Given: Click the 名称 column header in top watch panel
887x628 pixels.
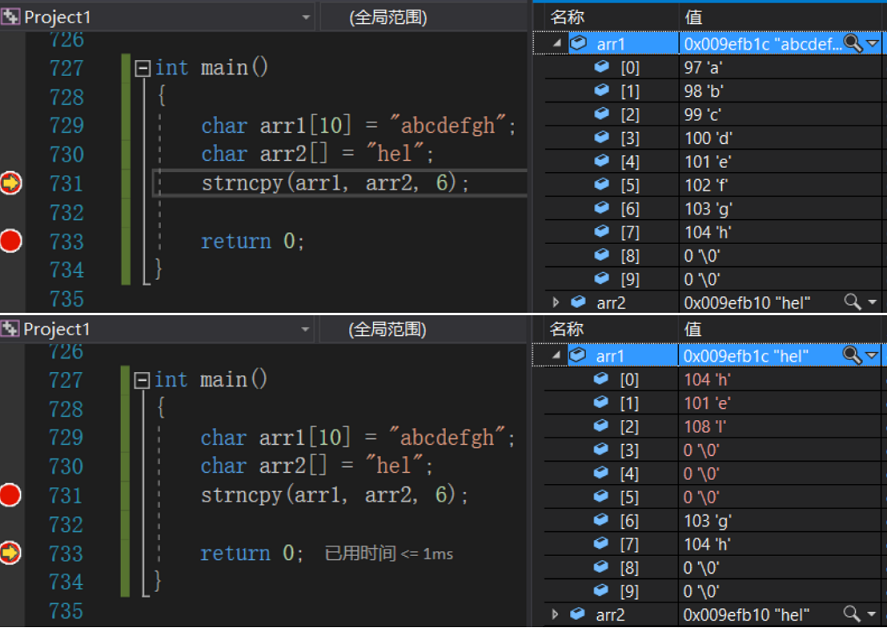Looking at the screenshot, I should coord(567,18).
